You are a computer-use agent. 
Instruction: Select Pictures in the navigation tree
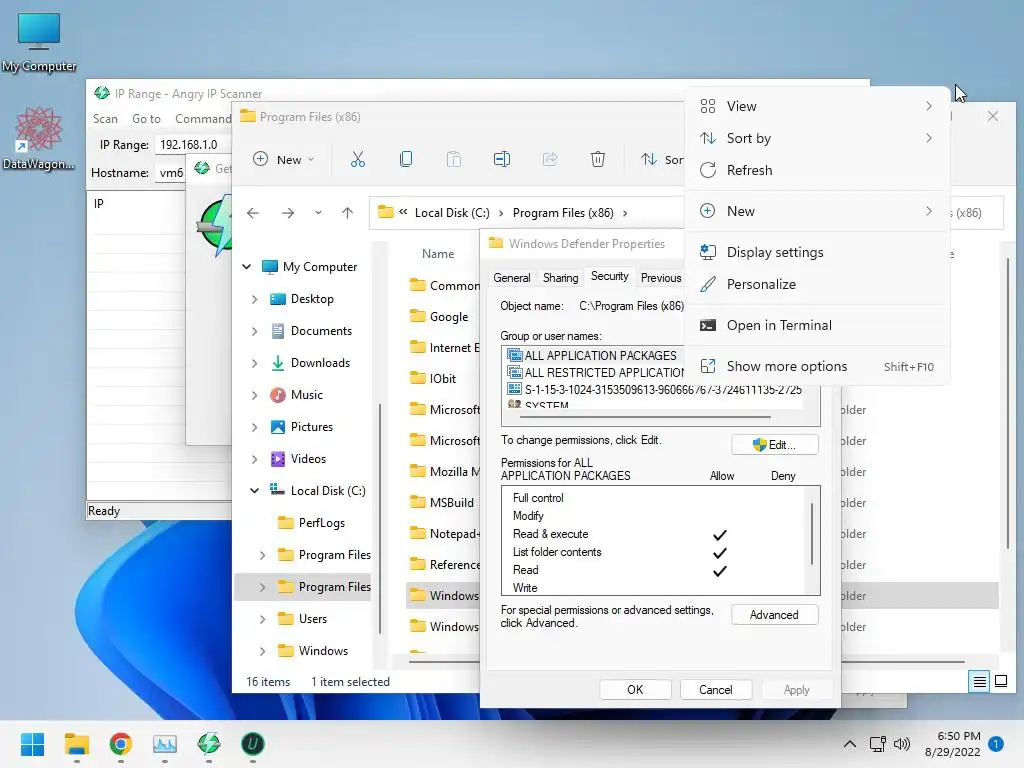312,427
